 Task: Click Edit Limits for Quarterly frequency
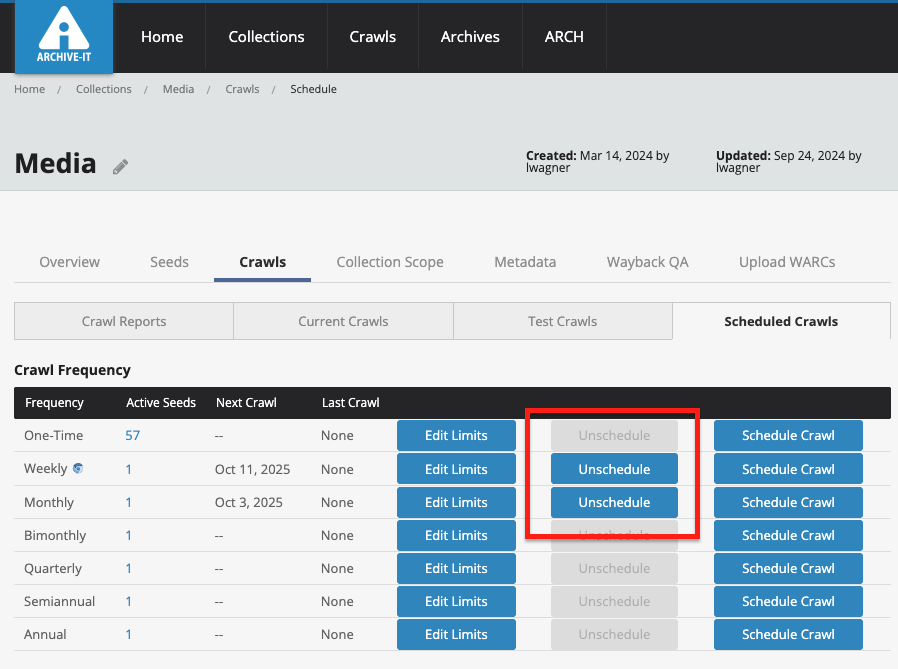click(456, 568)
